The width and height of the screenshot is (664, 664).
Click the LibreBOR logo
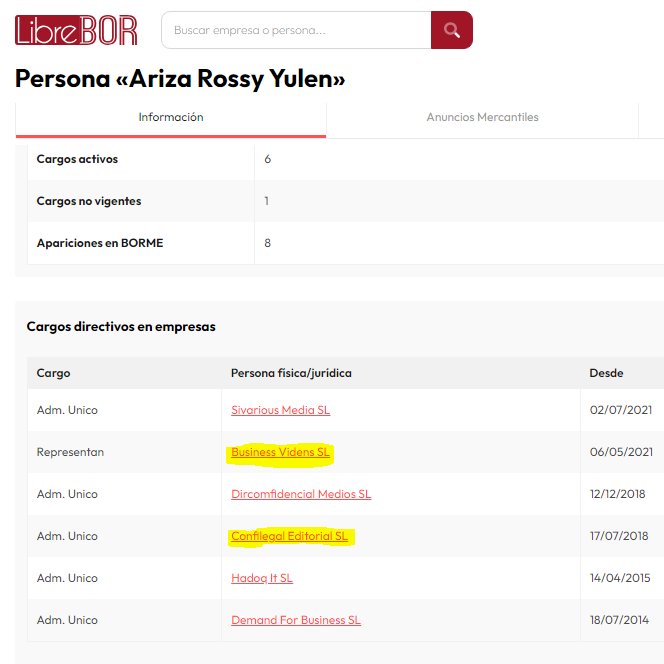[x=76, y=30]
